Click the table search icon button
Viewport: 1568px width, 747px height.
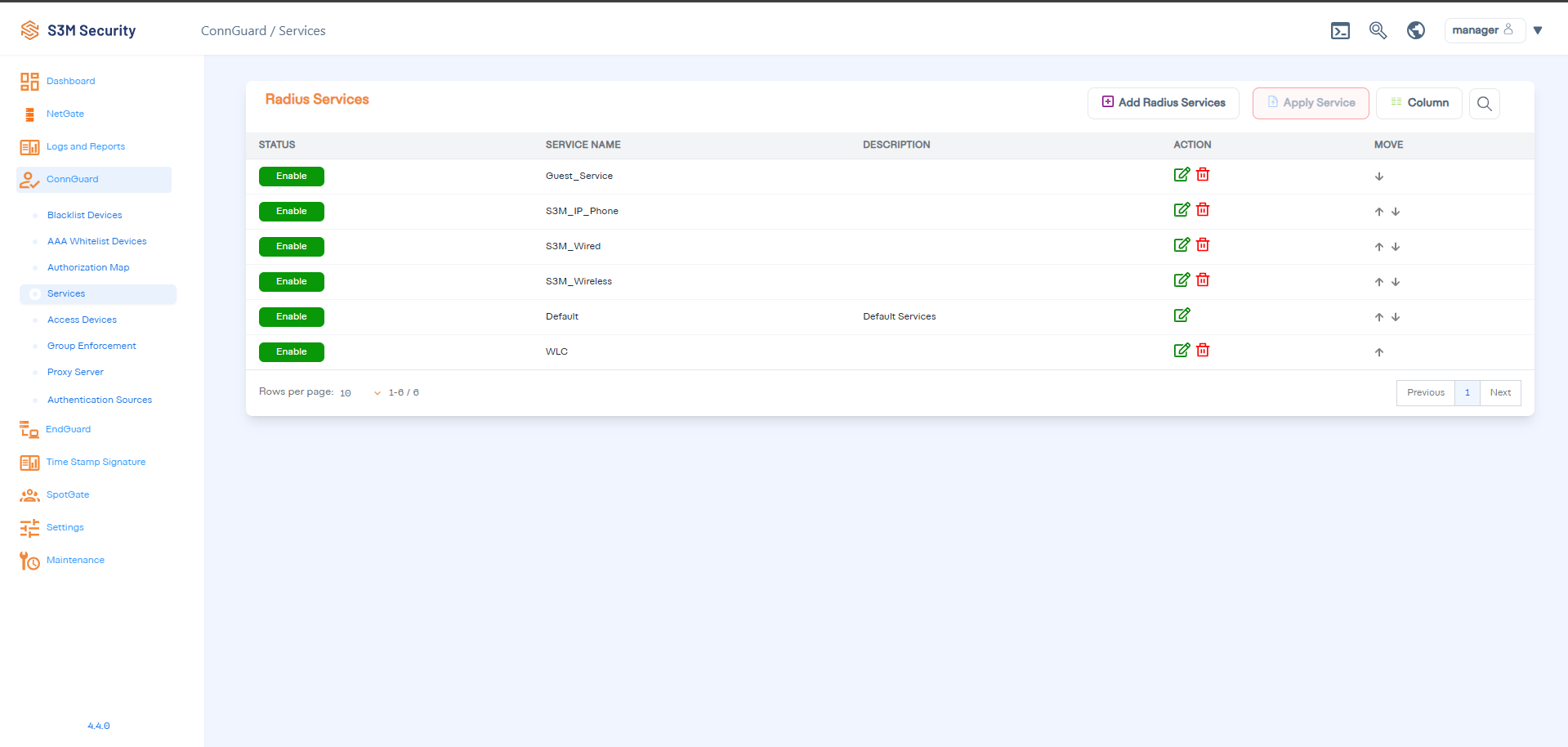click(x=1485, y=104)
